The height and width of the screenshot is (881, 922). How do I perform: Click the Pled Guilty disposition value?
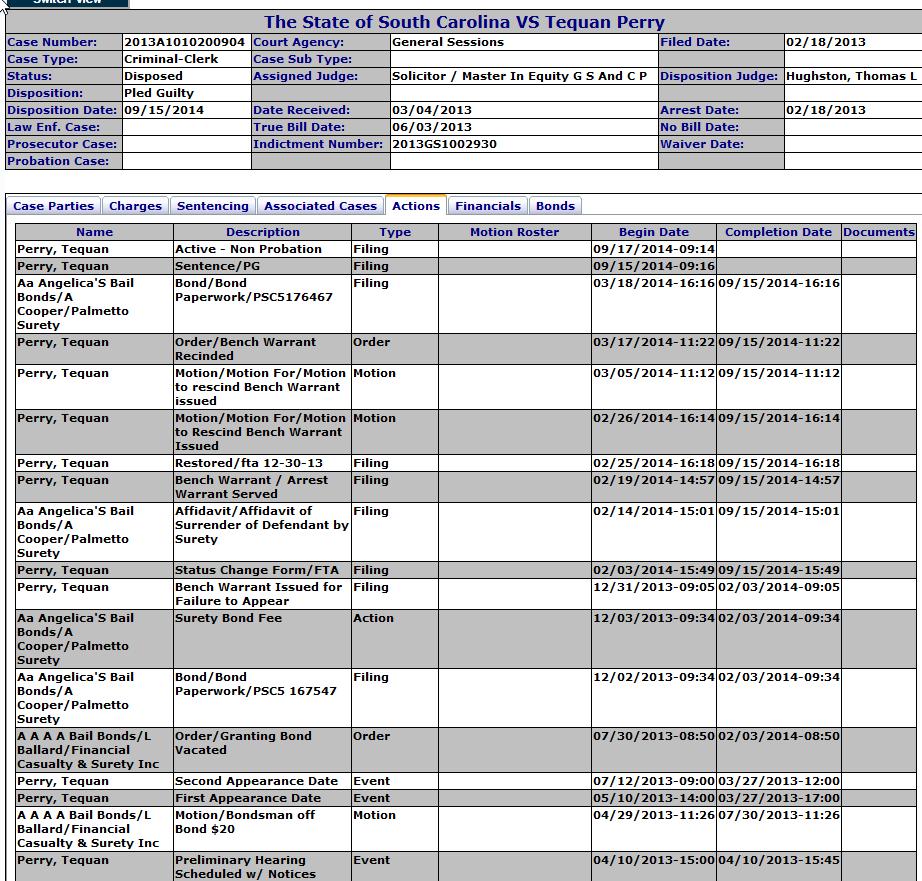159,93
